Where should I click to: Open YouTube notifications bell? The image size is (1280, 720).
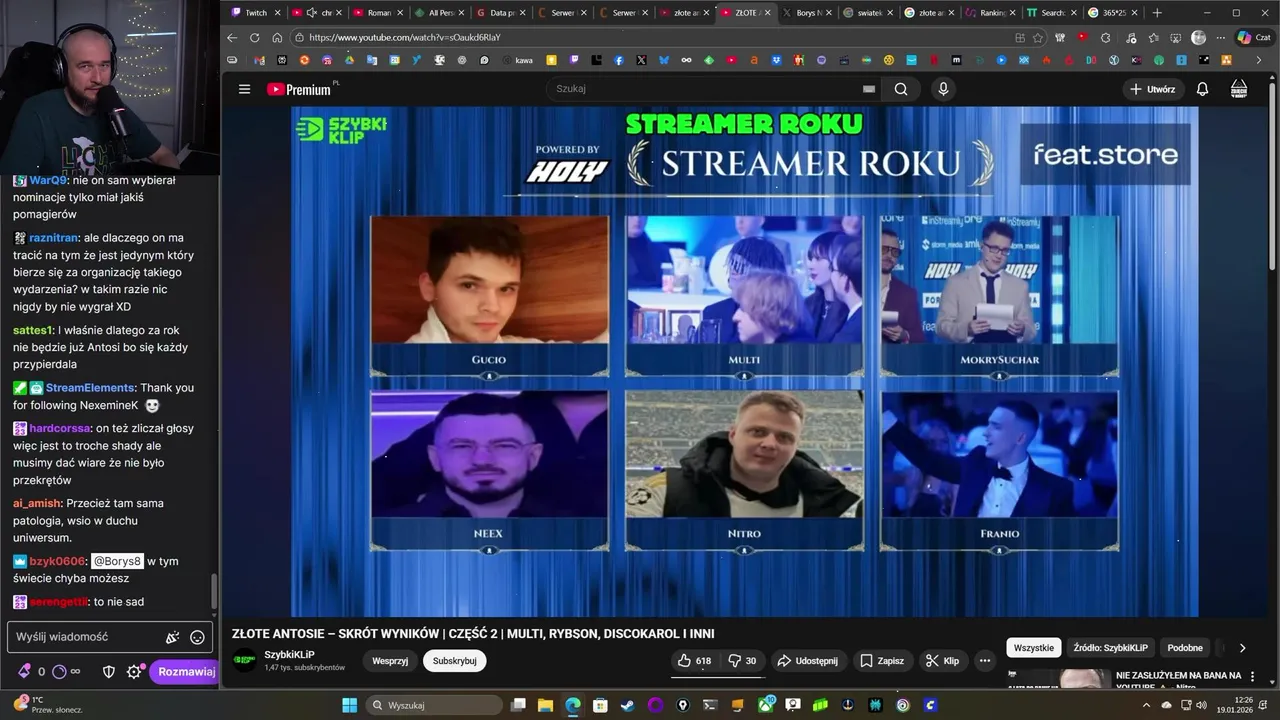[x=1202, y=89]
